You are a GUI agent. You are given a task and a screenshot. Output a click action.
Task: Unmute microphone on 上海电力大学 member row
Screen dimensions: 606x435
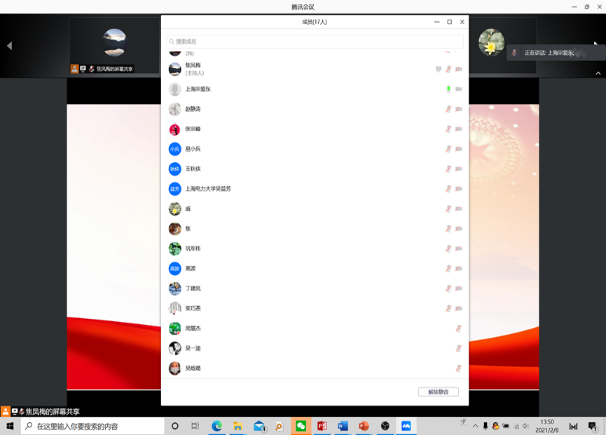(448, 189)
